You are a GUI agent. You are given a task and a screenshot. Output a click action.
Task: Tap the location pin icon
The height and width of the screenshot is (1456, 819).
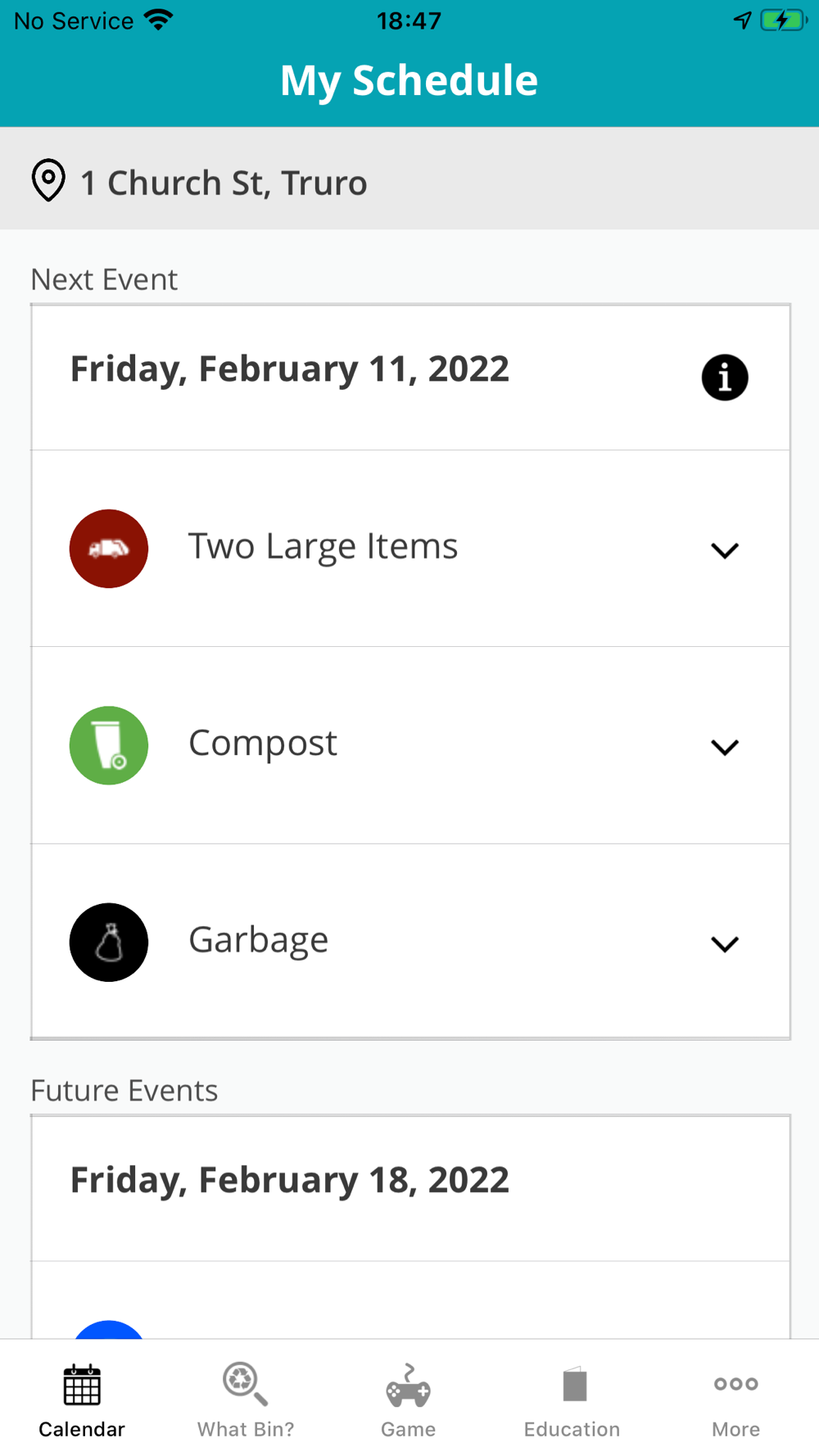click(48, 180)
